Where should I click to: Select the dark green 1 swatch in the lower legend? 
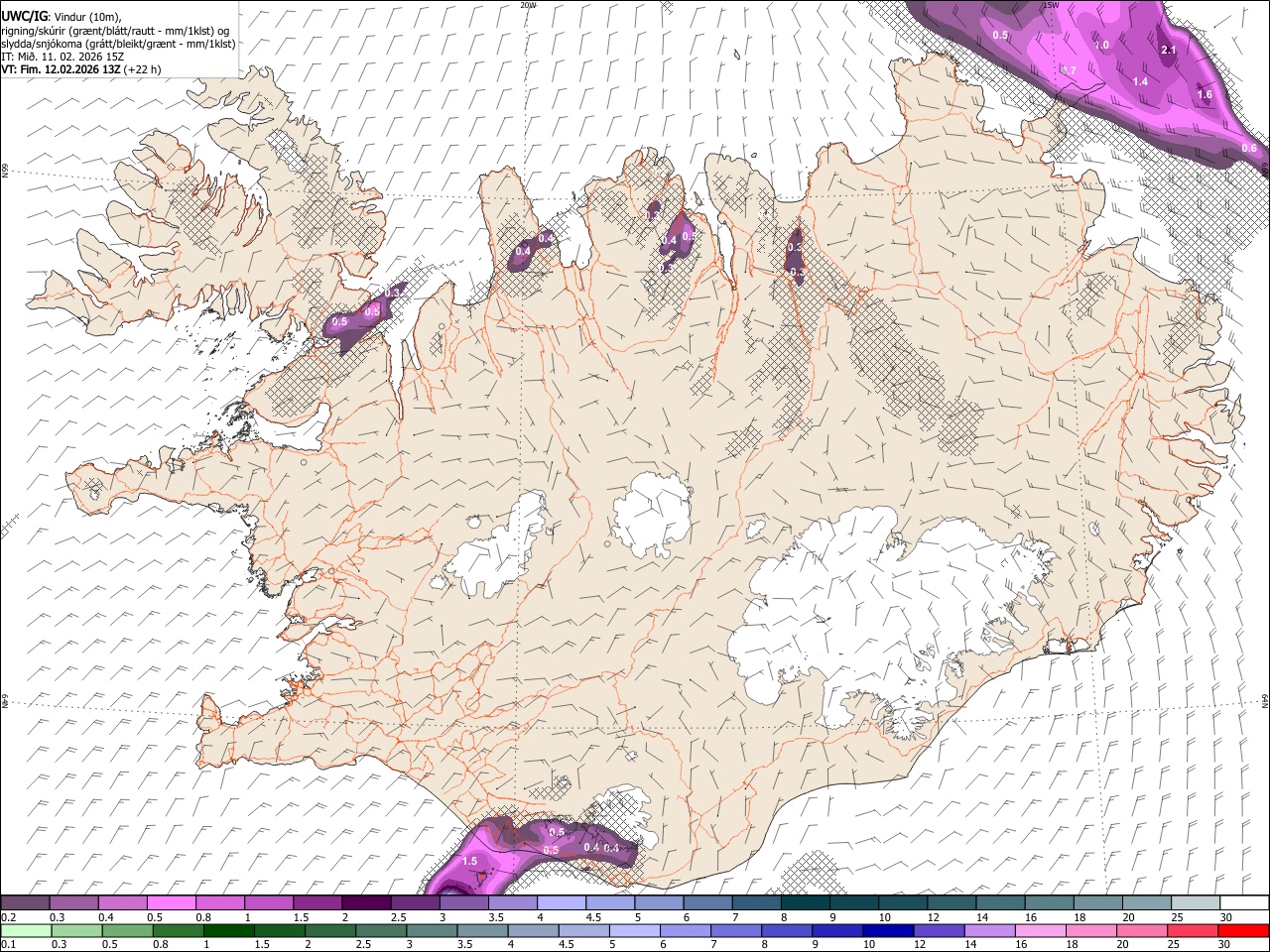[x=229, y=931]
